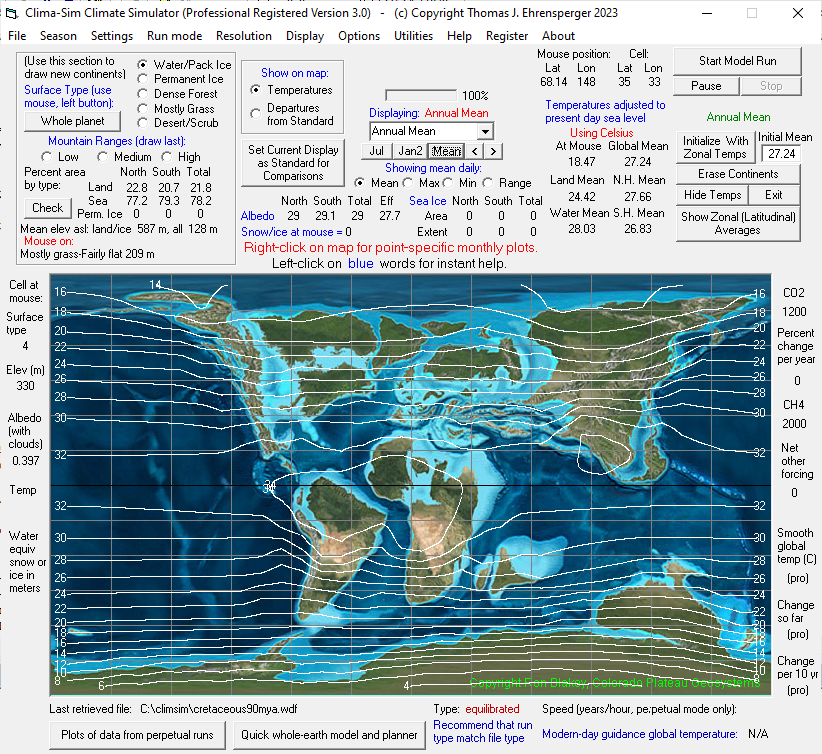Click the Whole planet button
The image size is (822, 754).
[x=72, y=121]
